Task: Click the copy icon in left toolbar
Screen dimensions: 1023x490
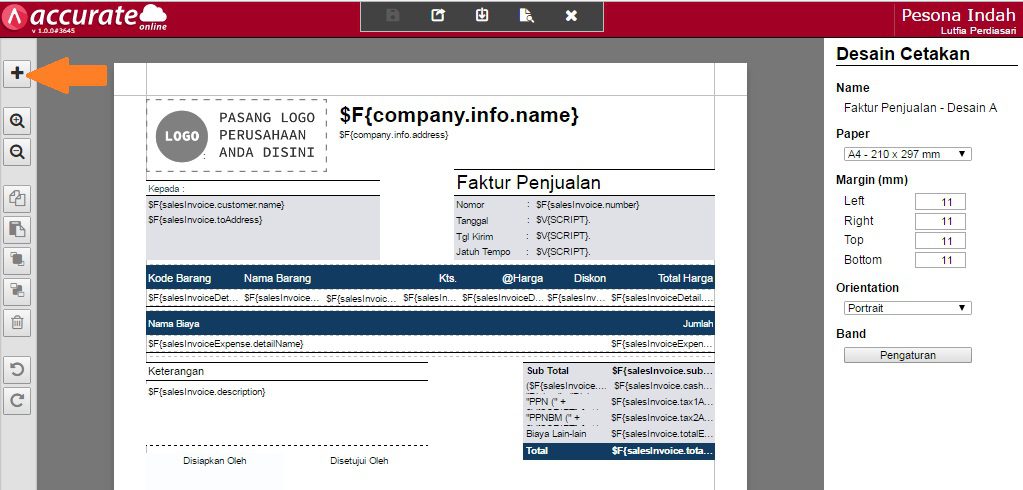Action: pyautogui.click(x=17, y=198)
